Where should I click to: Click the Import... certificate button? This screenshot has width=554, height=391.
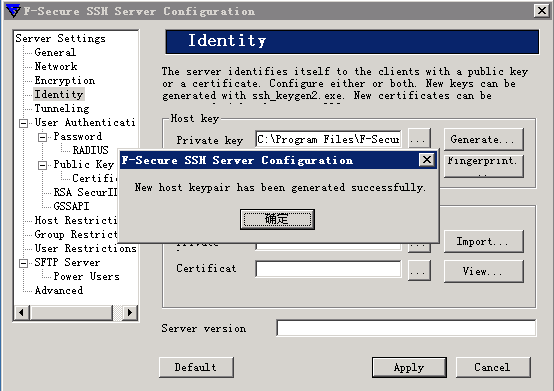(x=483, y=242)
